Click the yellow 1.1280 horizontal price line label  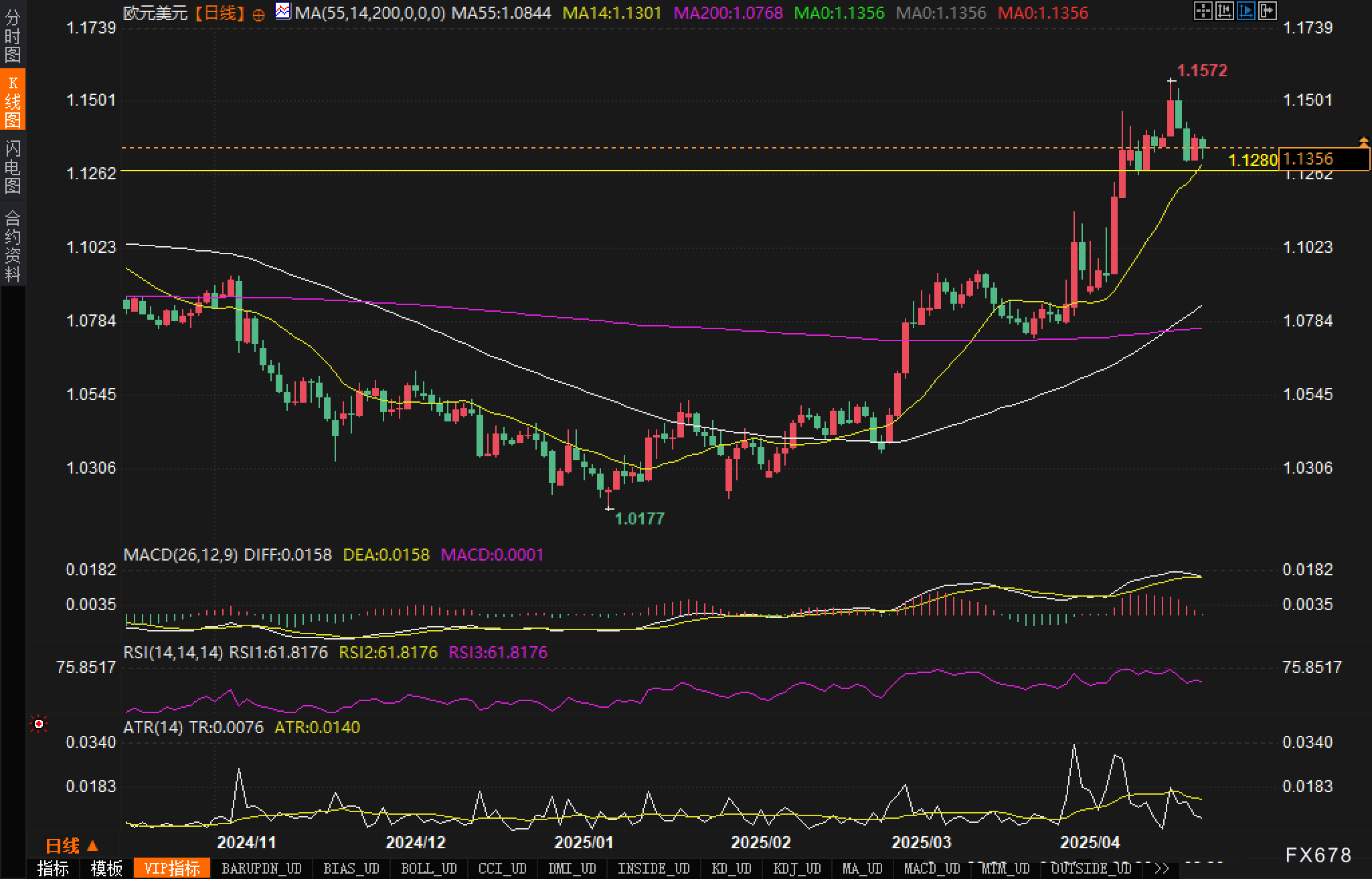(1253, 160)
